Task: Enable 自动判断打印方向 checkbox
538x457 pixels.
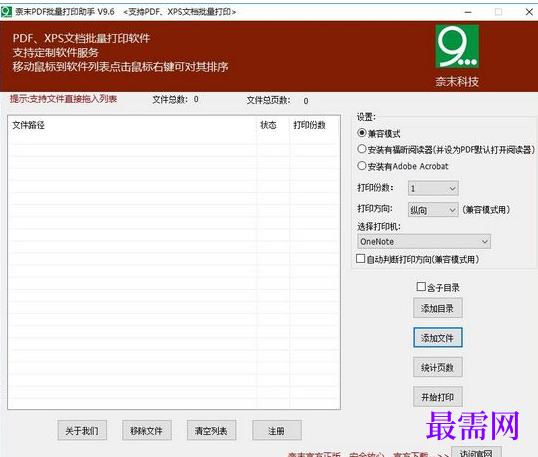Action: pyautogui.click(x=361, y=258)
